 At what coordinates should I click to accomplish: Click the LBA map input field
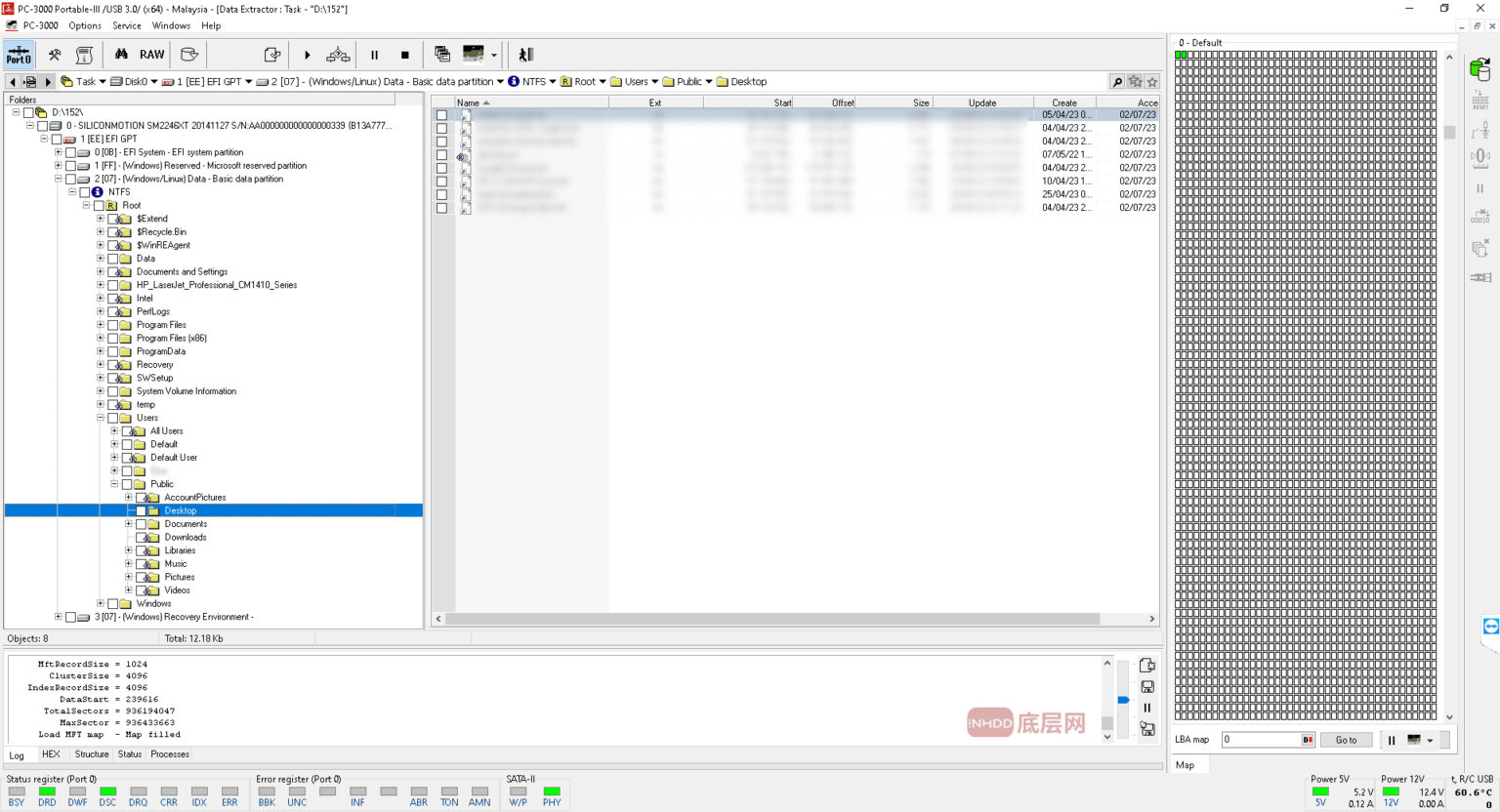pyautogui.click(x=1261, y=740)
